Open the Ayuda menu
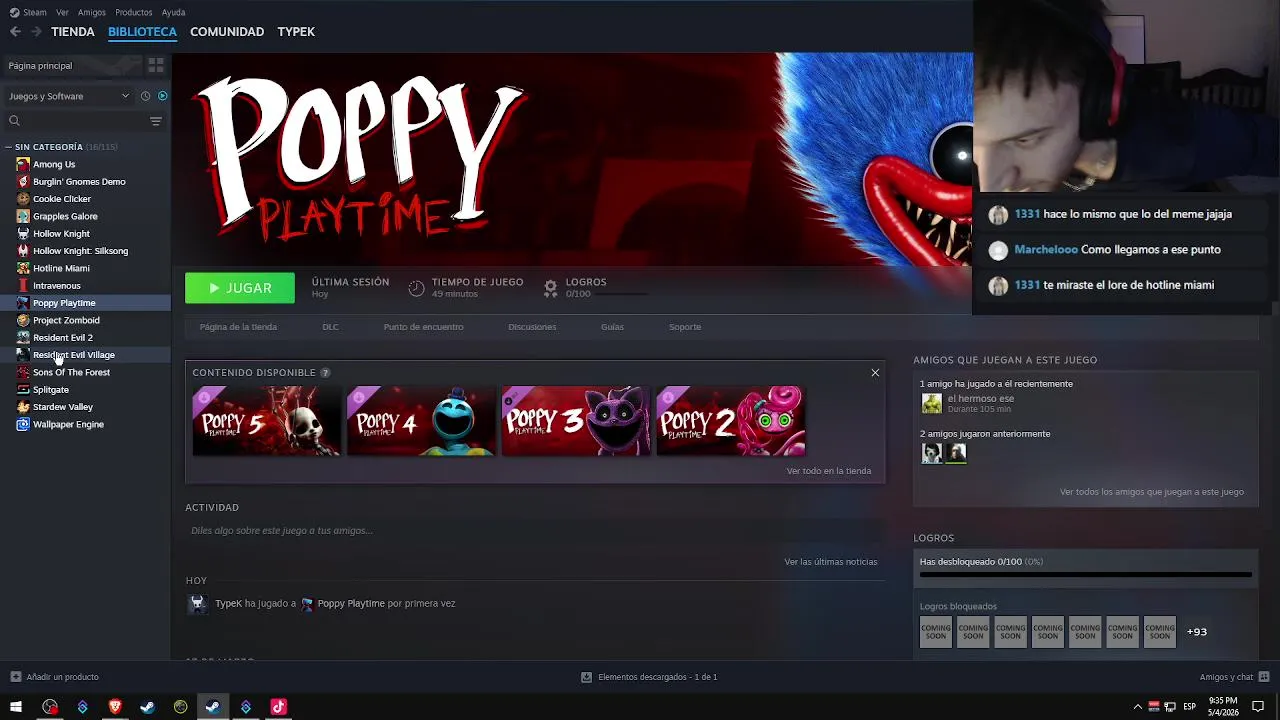 [x=173, y=12]
